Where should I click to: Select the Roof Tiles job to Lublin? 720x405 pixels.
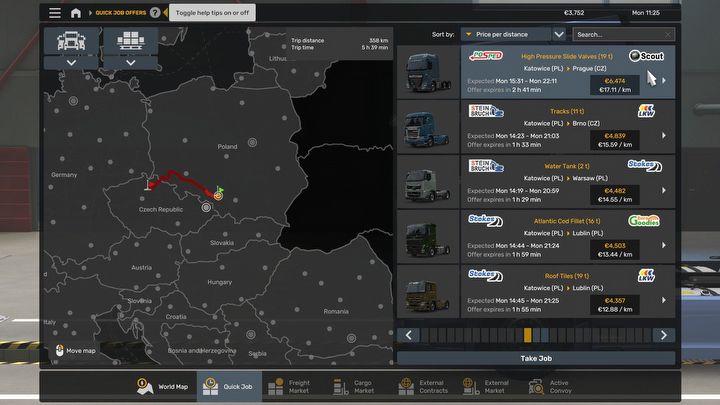pos(568,292)
